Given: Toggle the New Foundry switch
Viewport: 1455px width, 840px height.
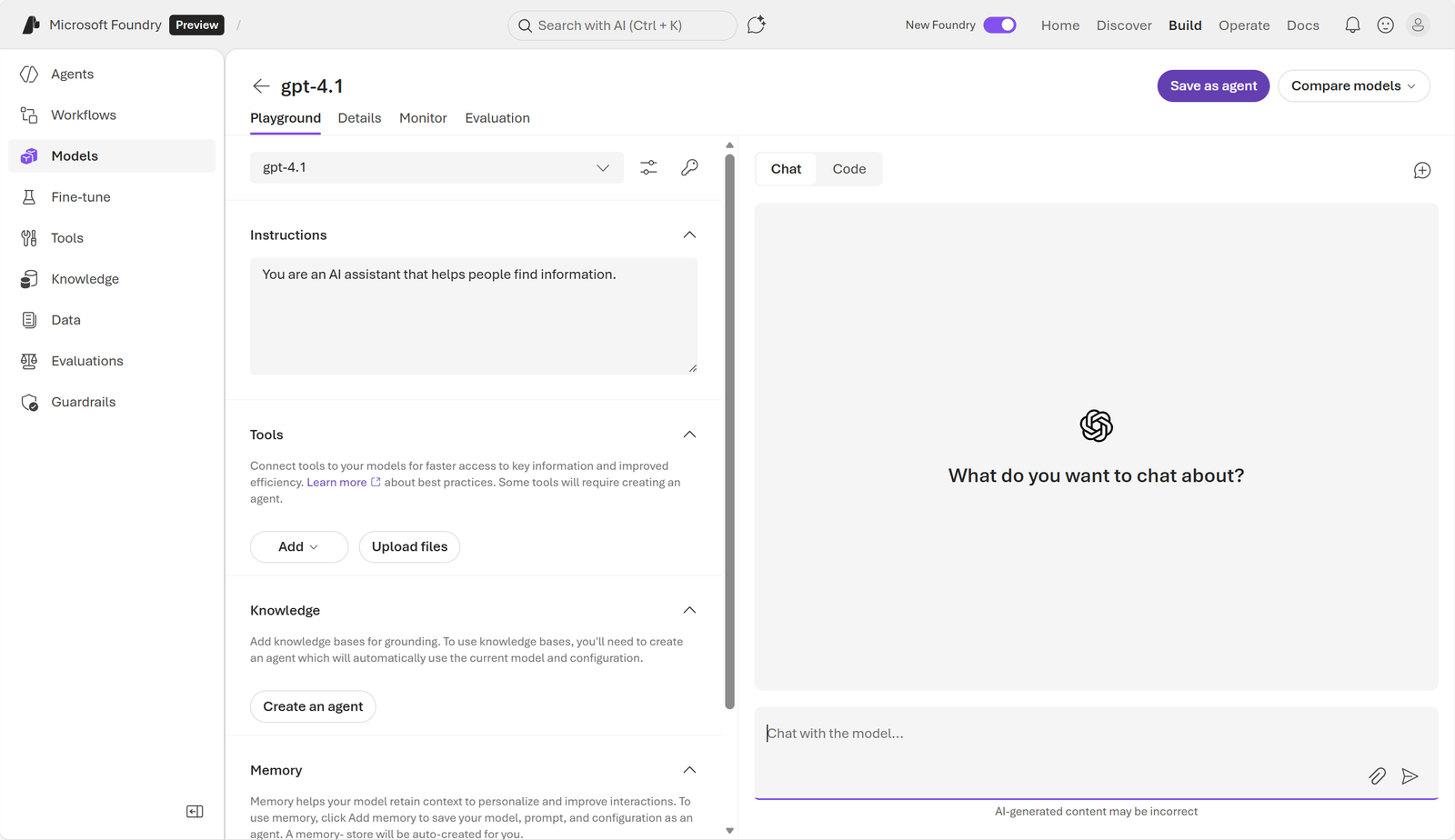Looking at the screenshot, I should coord(999,25).
